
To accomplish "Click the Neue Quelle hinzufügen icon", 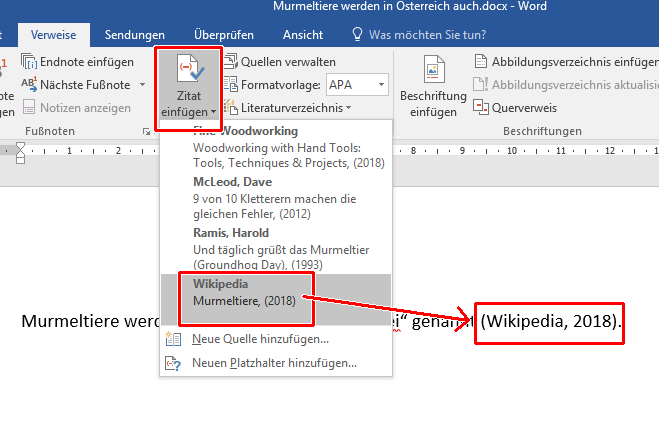I will coord(173,339).
